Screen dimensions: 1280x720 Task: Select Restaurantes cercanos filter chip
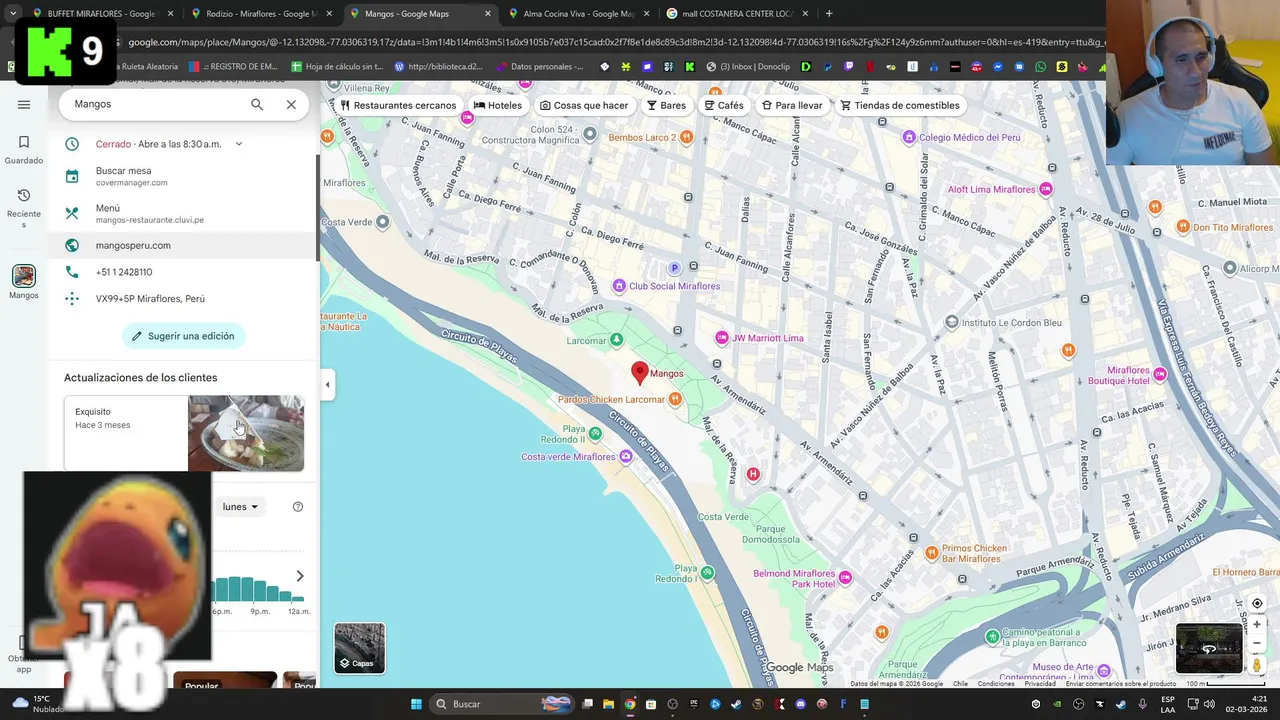click(x=398, y=105)
